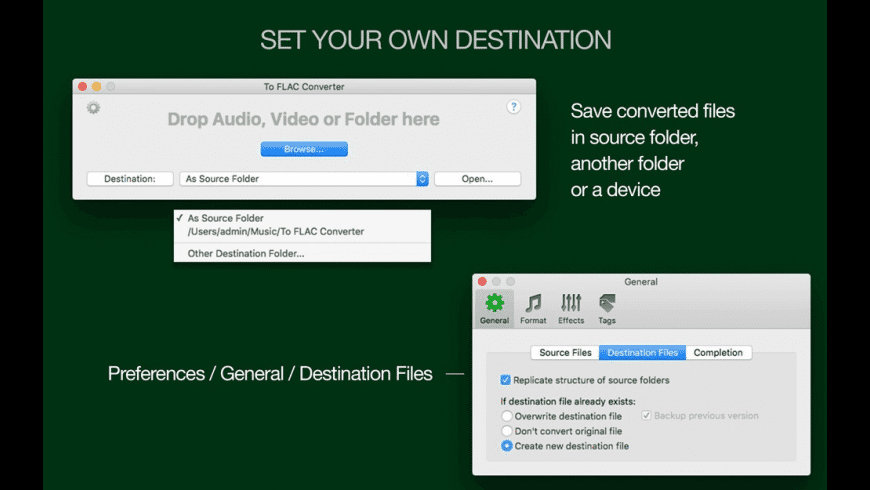Close the General preferences window
Screen dimensions: 870x490
coord(482,281)
